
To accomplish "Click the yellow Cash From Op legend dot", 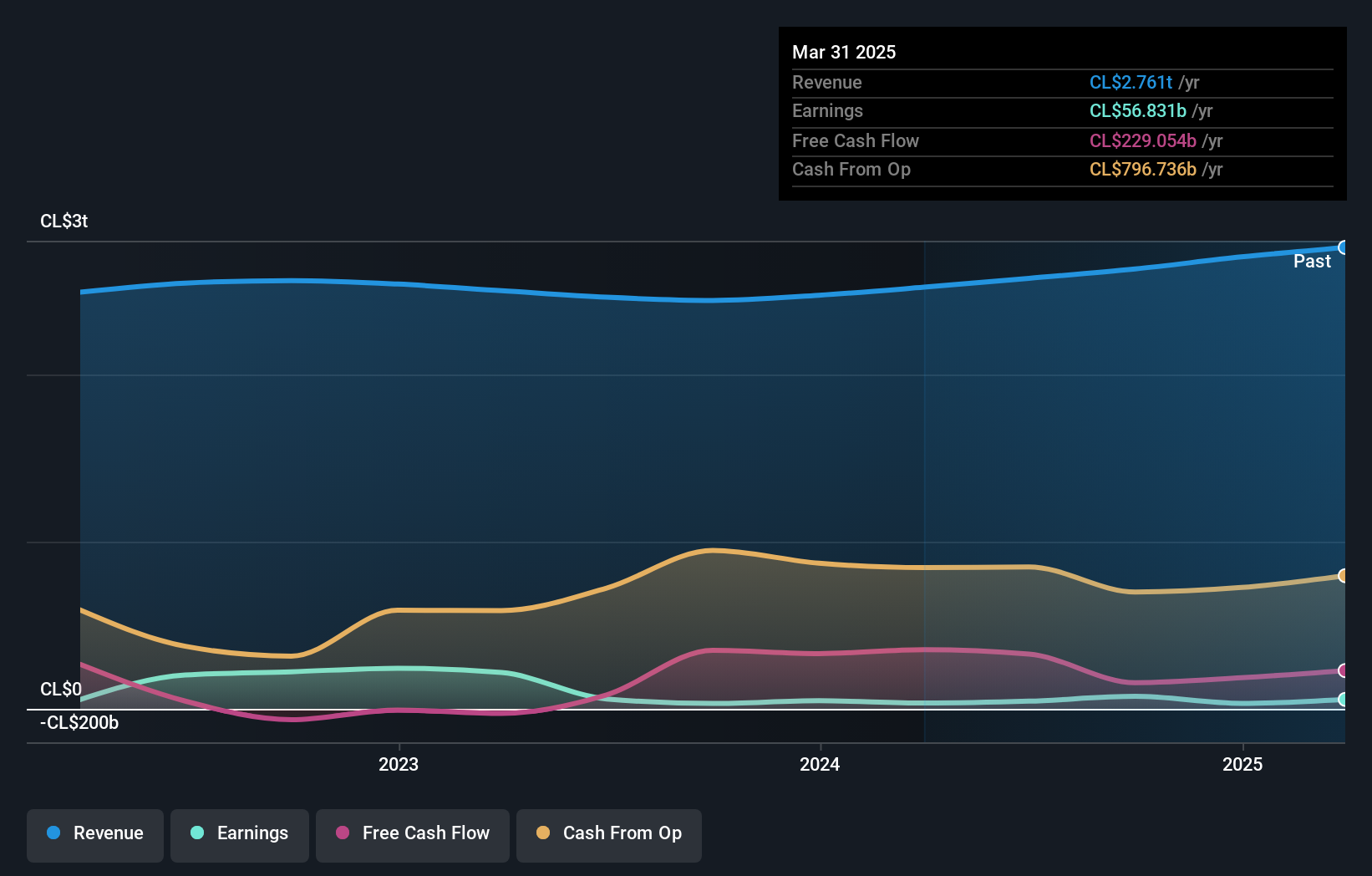I will 541,833.
